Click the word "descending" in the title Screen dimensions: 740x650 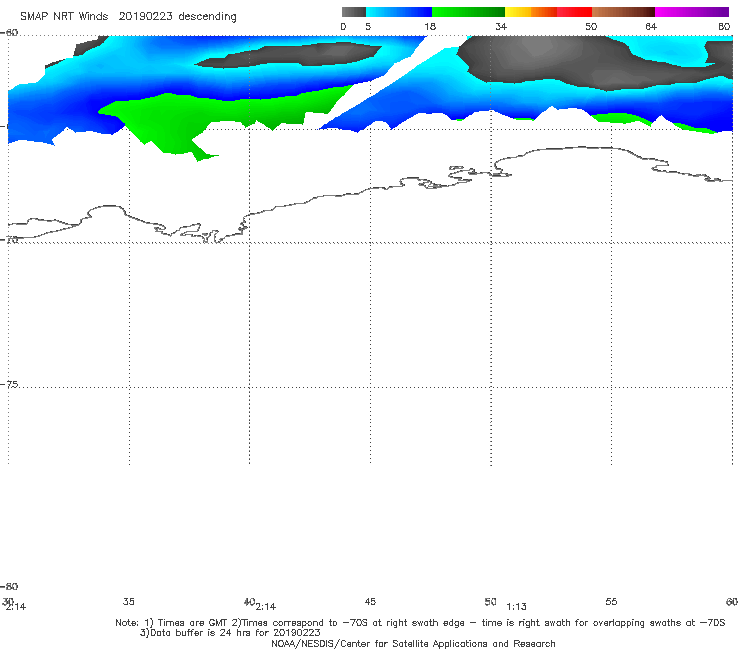click(208, 17)
